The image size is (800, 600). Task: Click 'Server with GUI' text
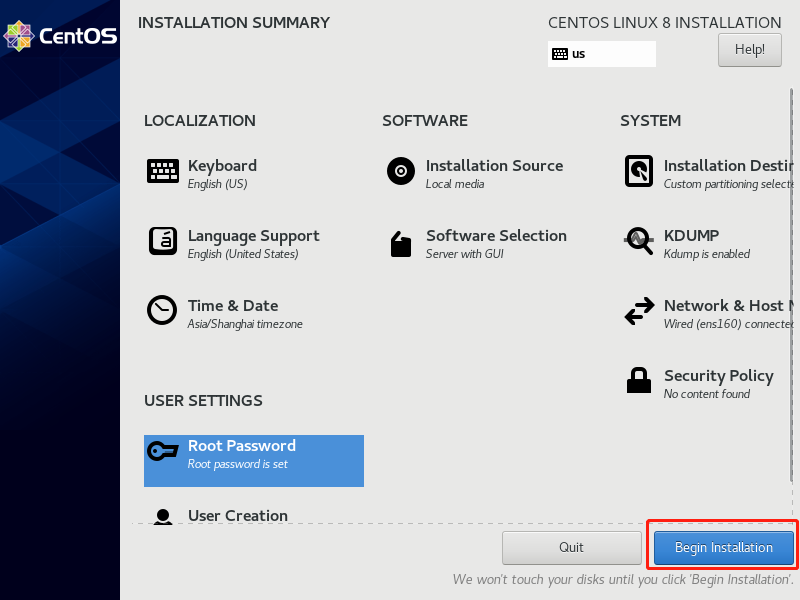[x=464, y=254]
